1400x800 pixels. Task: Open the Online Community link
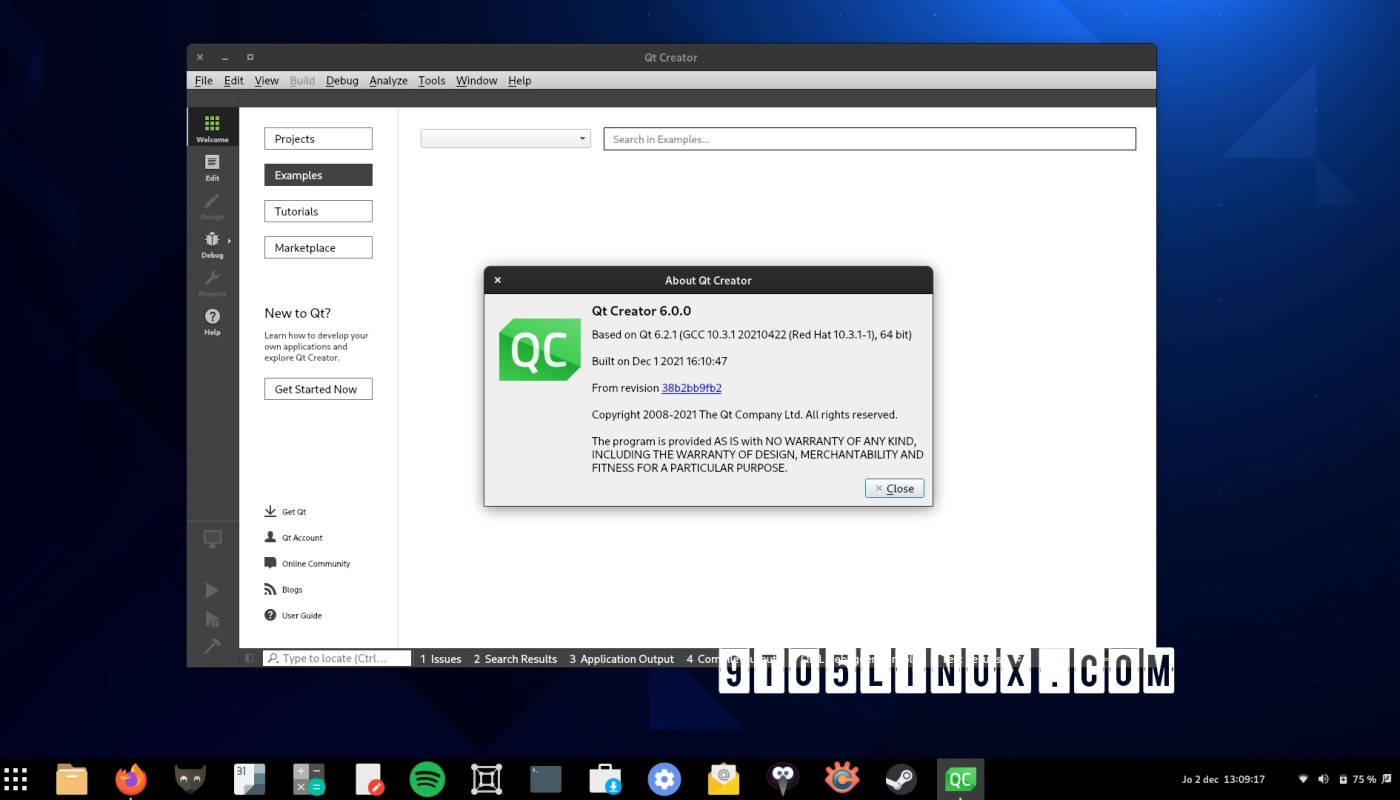click(x=307, y=563)
